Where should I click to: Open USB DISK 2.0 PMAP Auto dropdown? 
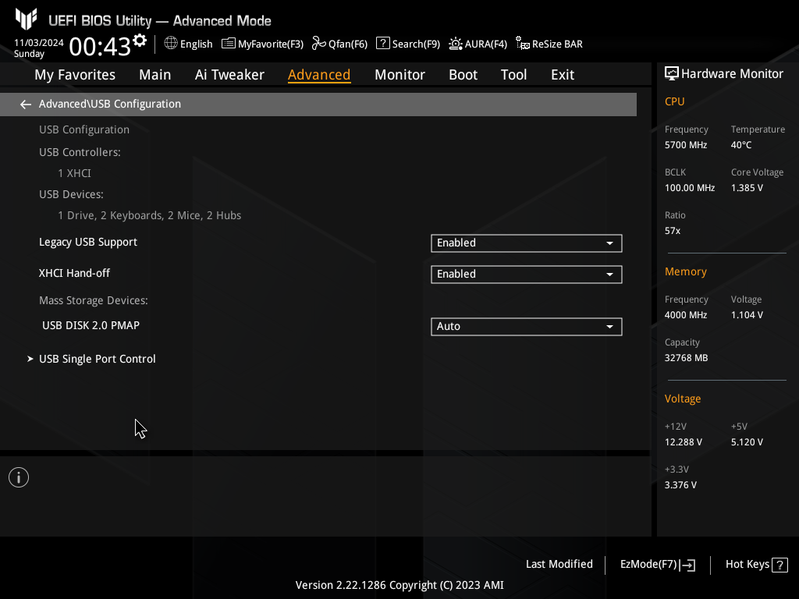526,326
